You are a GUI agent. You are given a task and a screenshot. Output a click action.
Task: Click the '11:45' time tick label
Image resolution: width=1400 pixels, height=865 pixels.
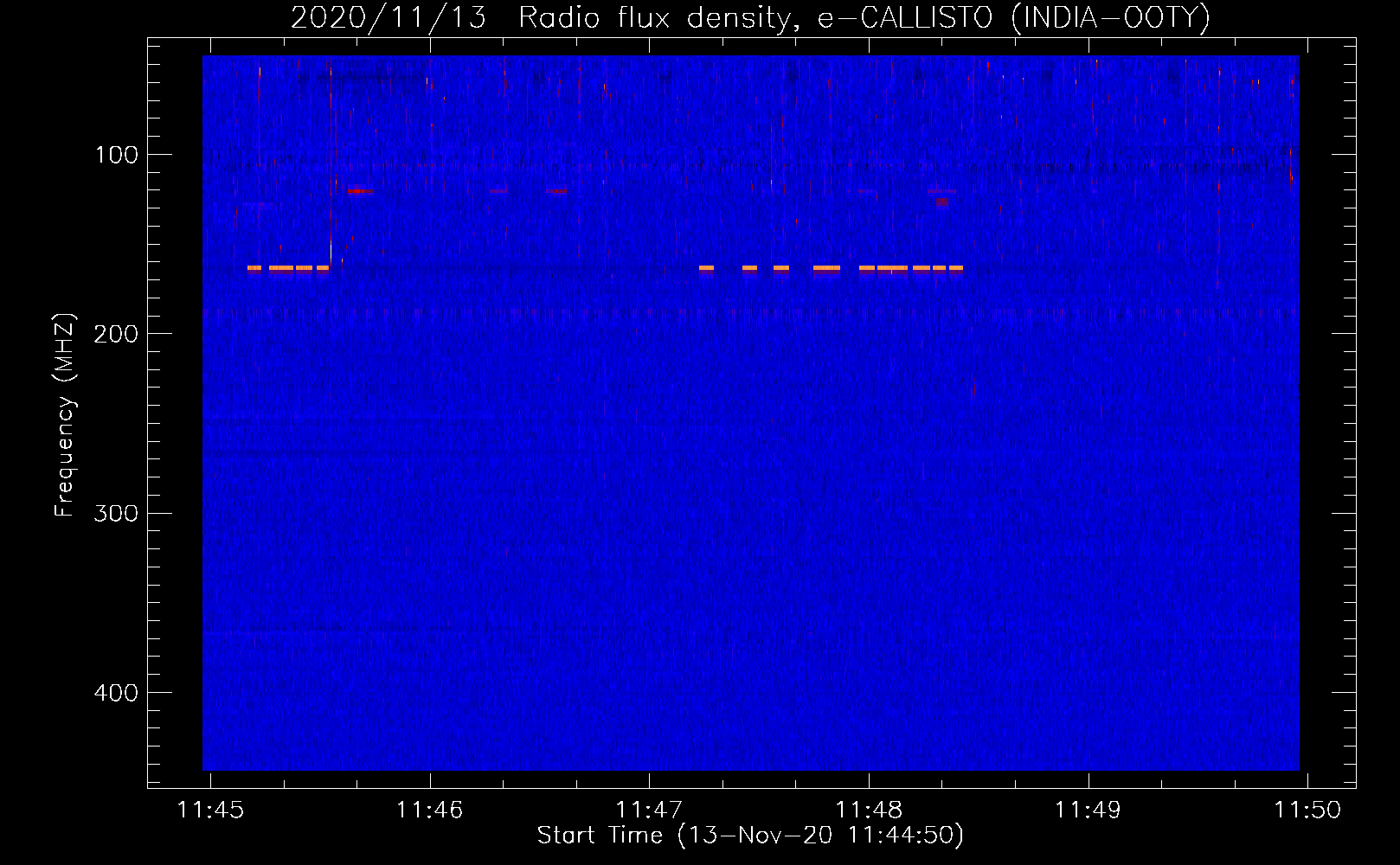coord(210,810)
